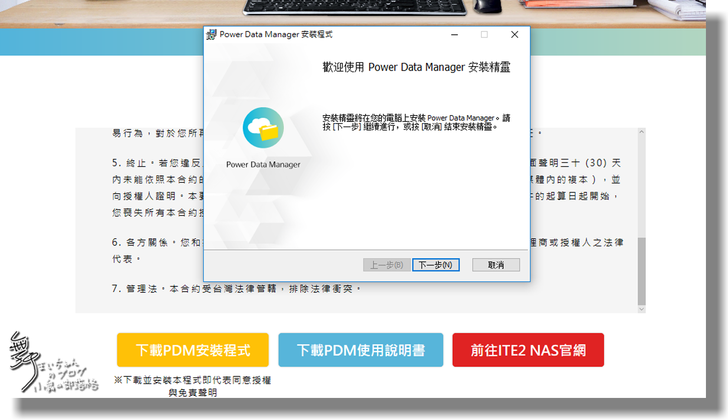Viewport: 728px width, 420px height.
Task: Click the scroll up arrow in license text
Action: click(641, 132)
